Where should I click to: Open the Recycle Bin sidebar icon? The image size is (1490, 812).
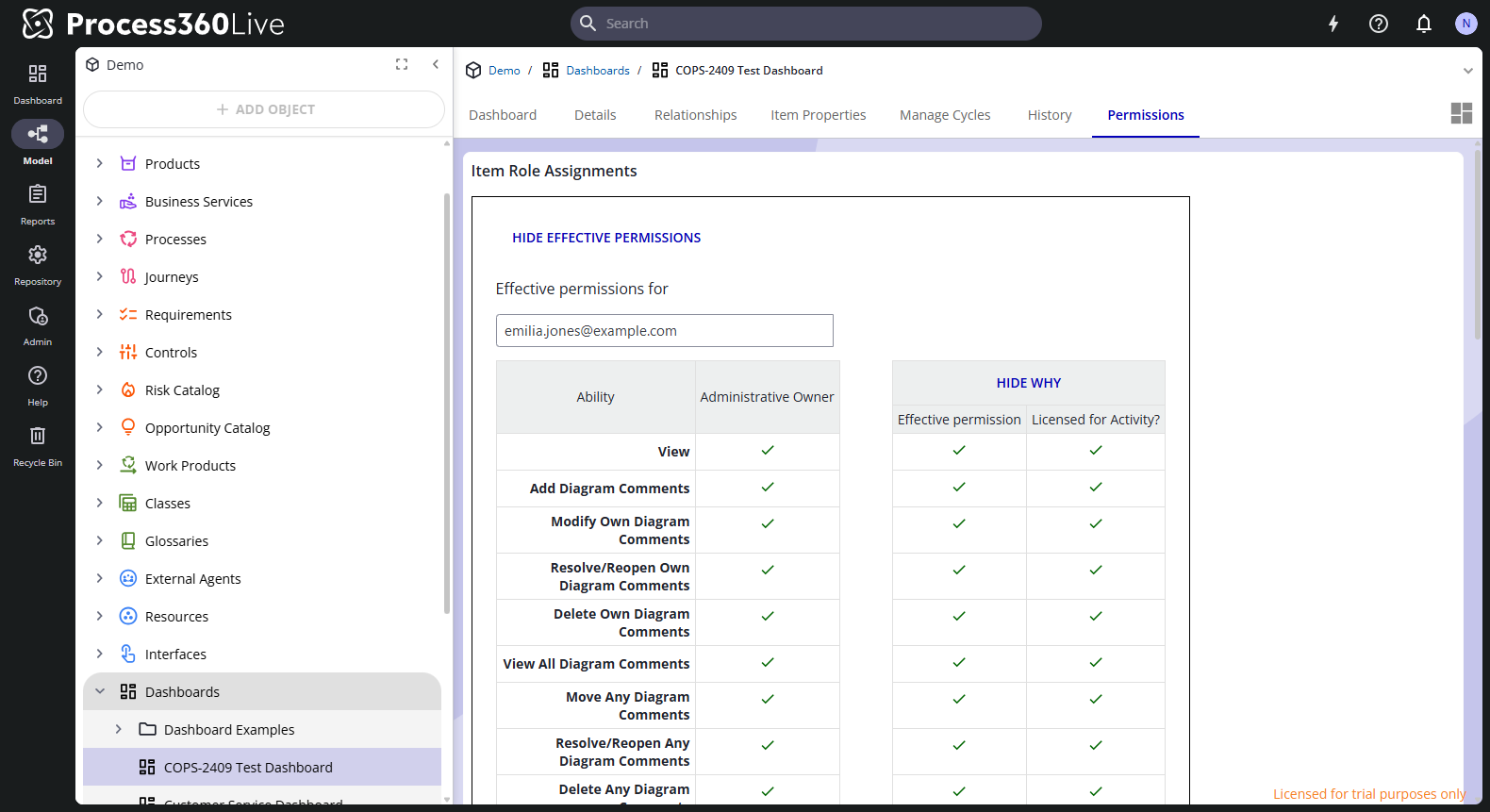pos(38,445)
